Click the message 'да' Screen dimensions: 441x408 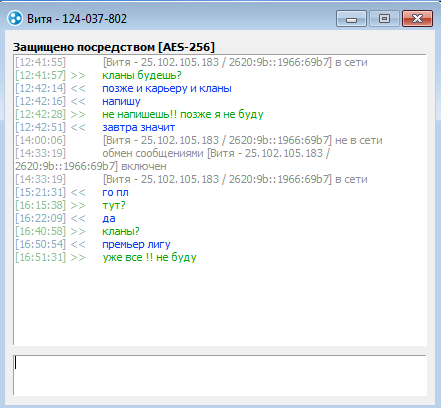(109, 218)
